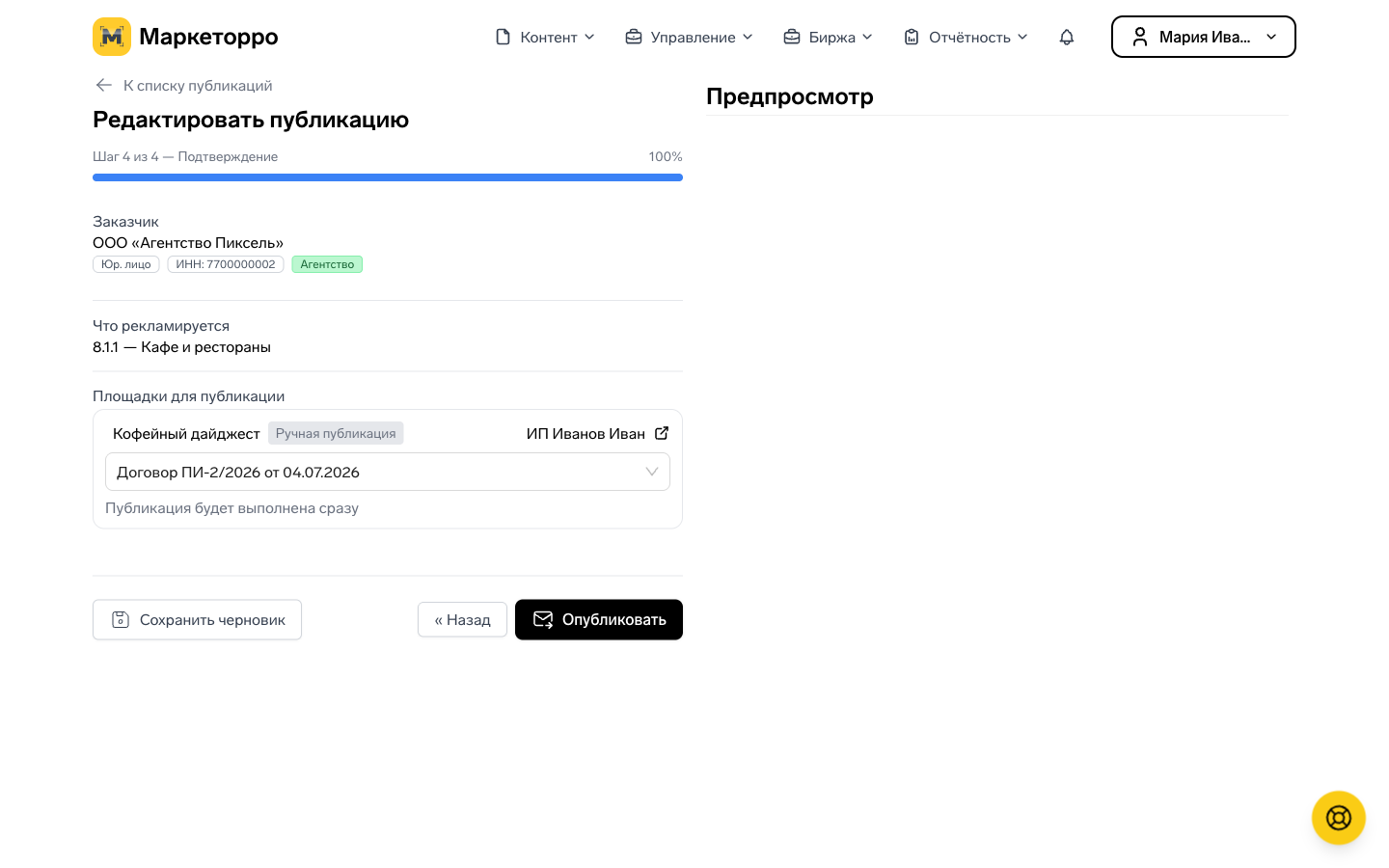The image size is (1389, 868).
Task: Click the user profile avatar icon
Action: coord(1140,37)
